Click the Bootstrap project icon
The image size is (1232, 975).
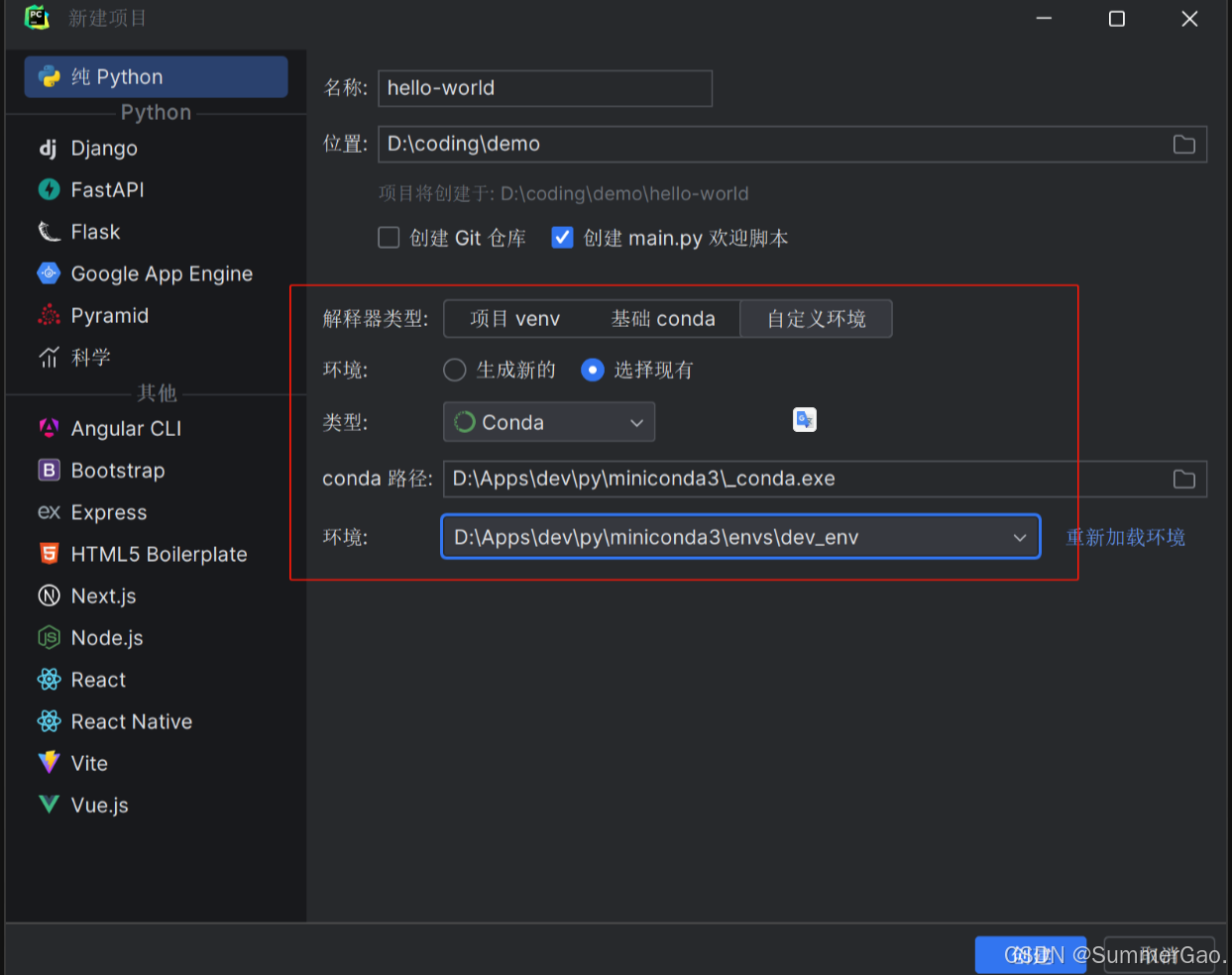click(48, 470)
